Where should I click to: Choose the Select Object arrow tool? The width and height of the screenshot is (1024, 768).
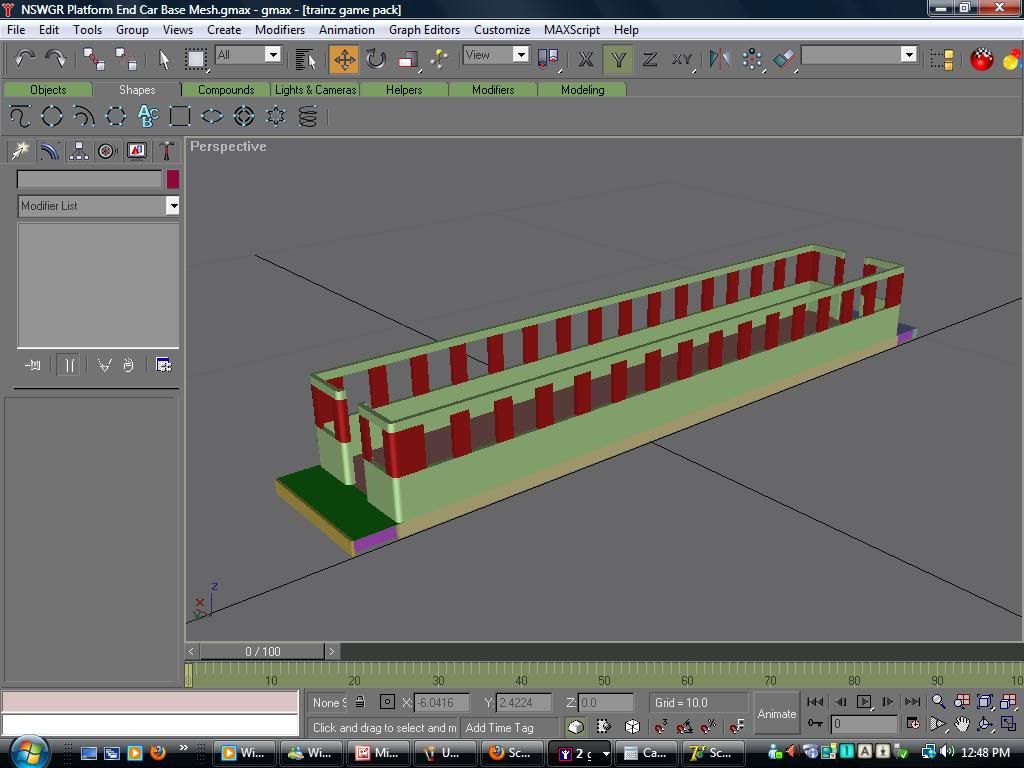click(x=164, y=59)
